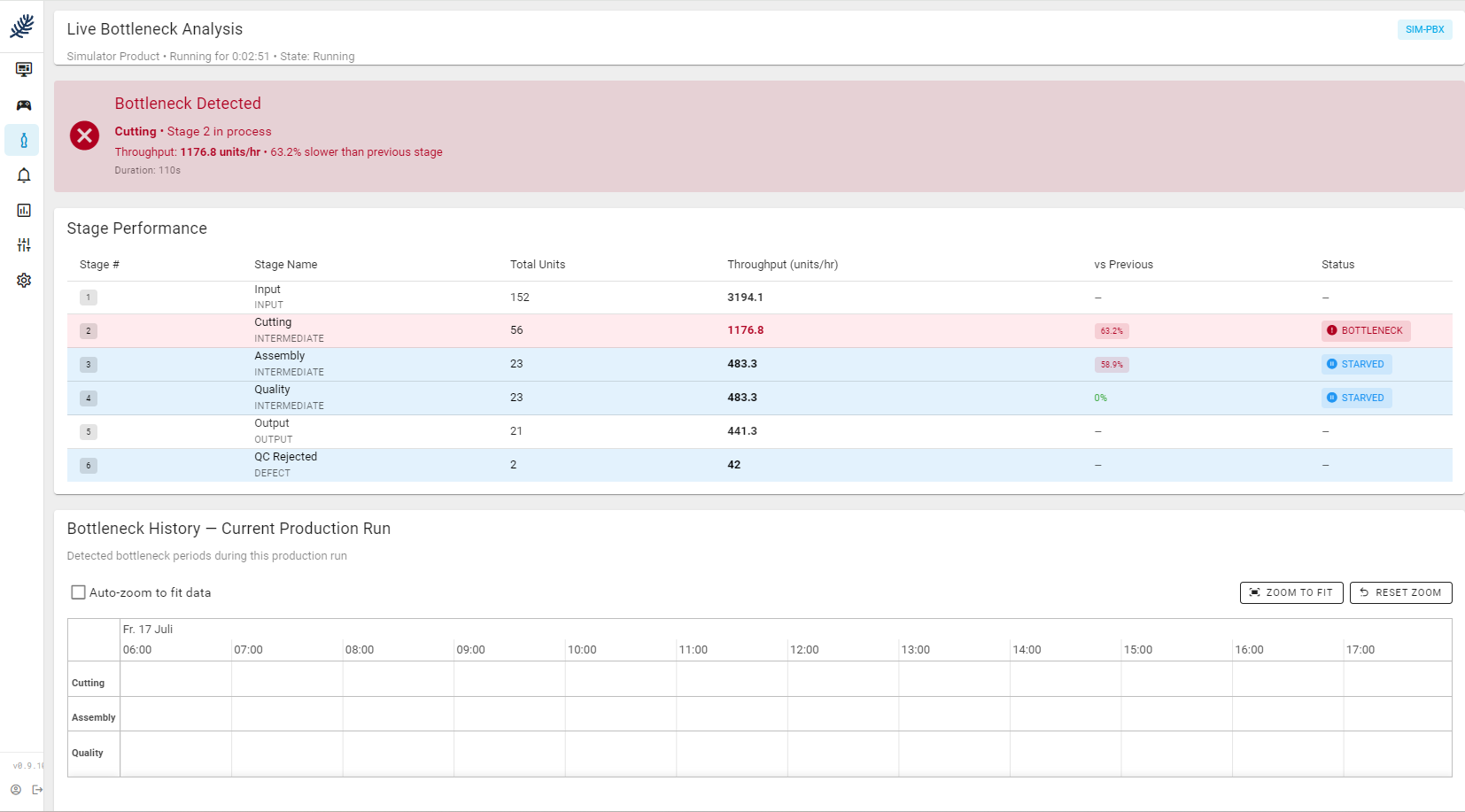The width and height of the screenshot is (1465, 812).
Task: Click the logout arrow icon
Action: (37, 790)
